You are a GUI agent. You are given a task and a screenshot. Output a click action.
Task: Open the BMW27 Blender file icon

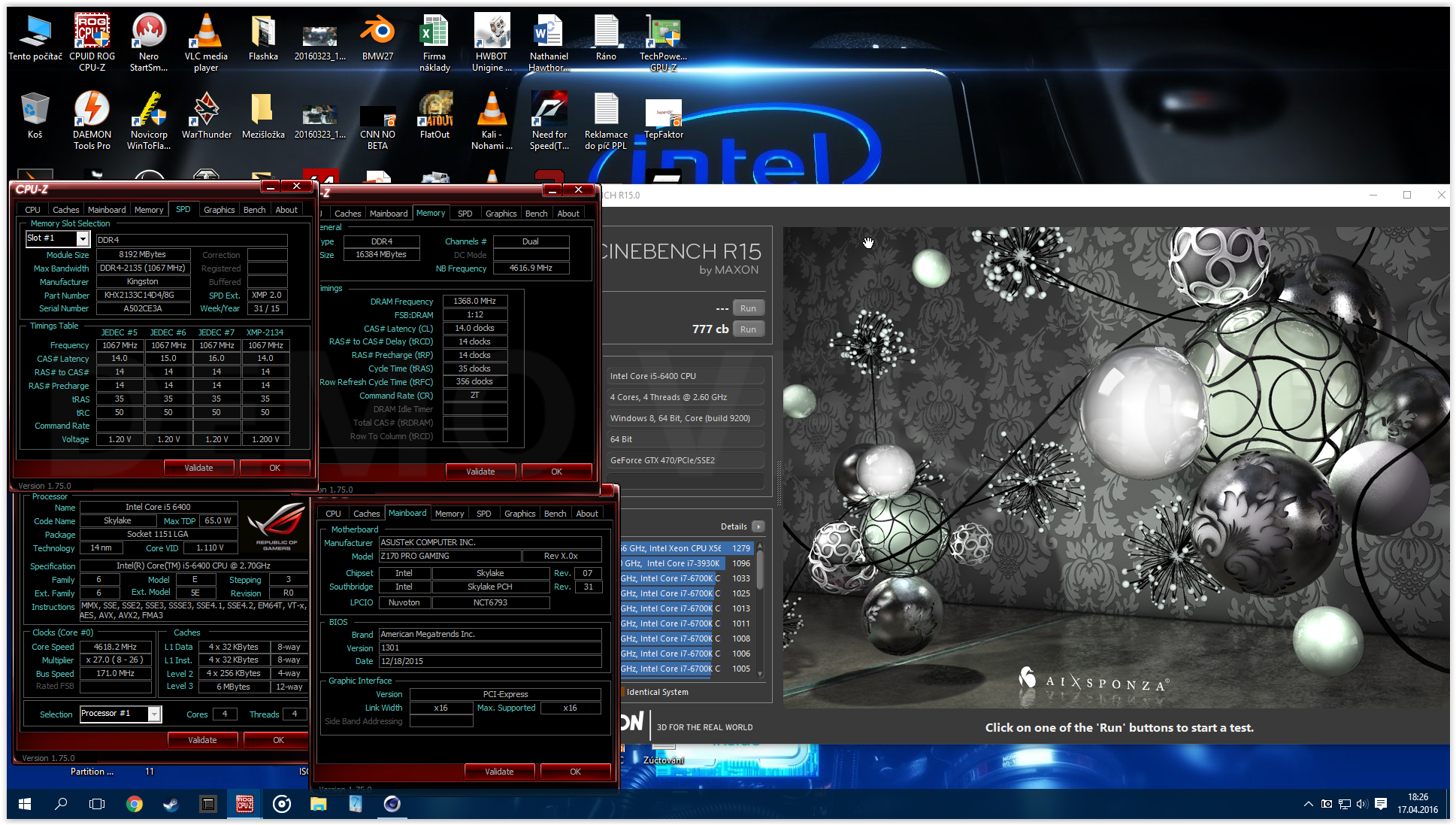coord(377,38)
